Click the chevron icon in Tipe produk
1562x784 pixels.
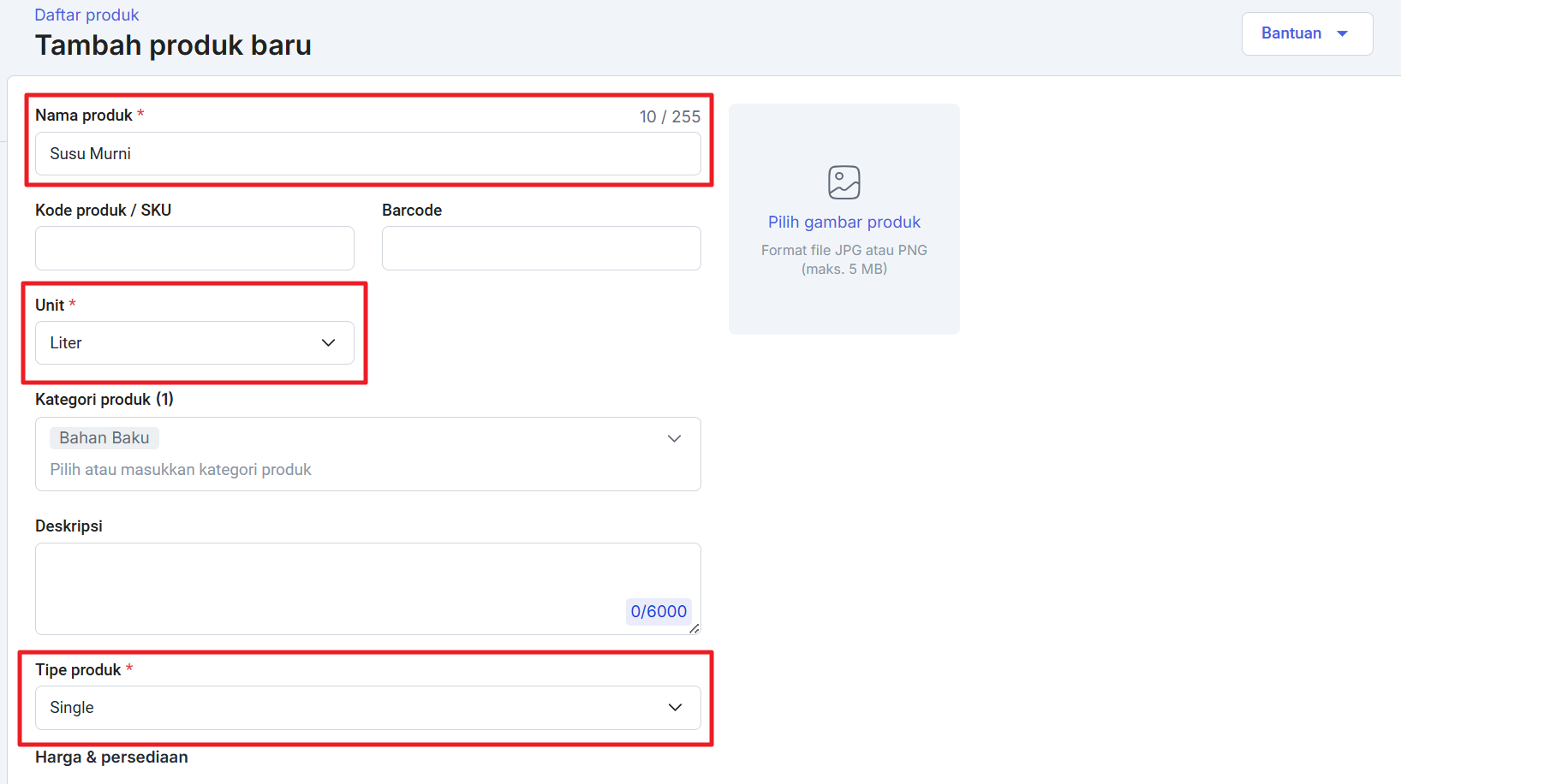675,708
